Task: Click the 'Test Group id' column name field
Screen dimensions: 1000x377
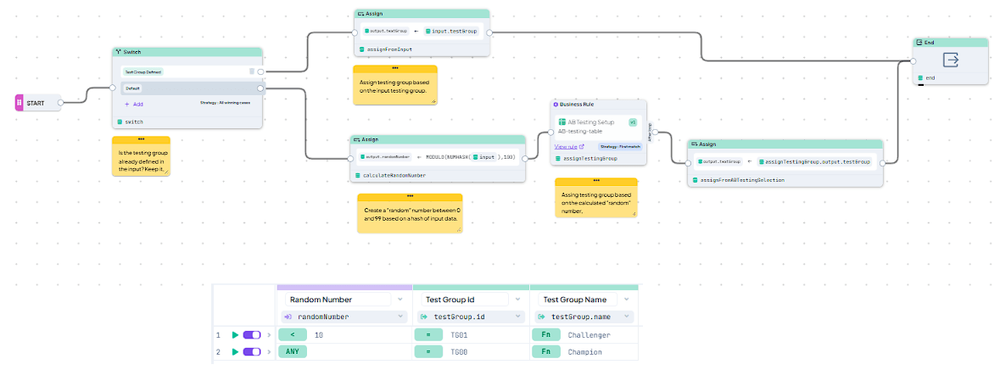Action: click(x=464, y=299)
